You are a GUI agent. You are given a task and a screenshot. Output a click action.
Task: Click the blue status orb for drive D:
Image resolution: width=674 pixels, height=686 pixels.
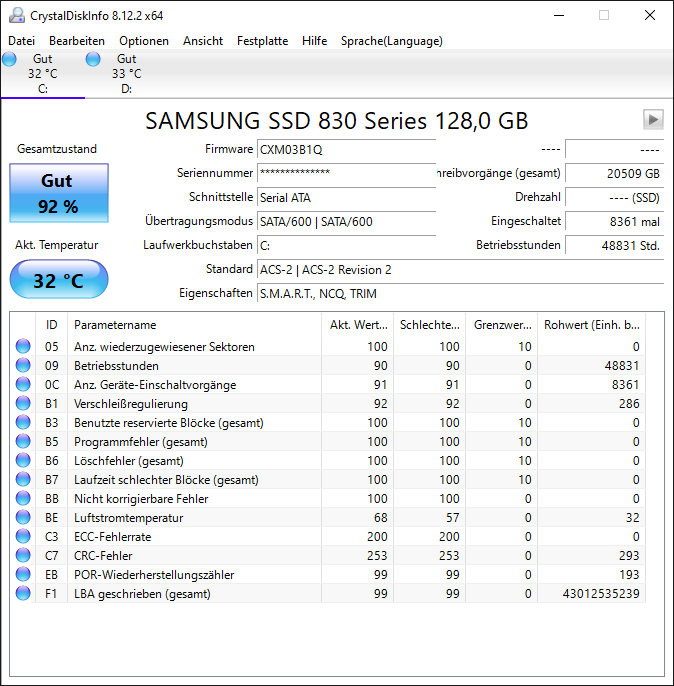pos(93,59)
